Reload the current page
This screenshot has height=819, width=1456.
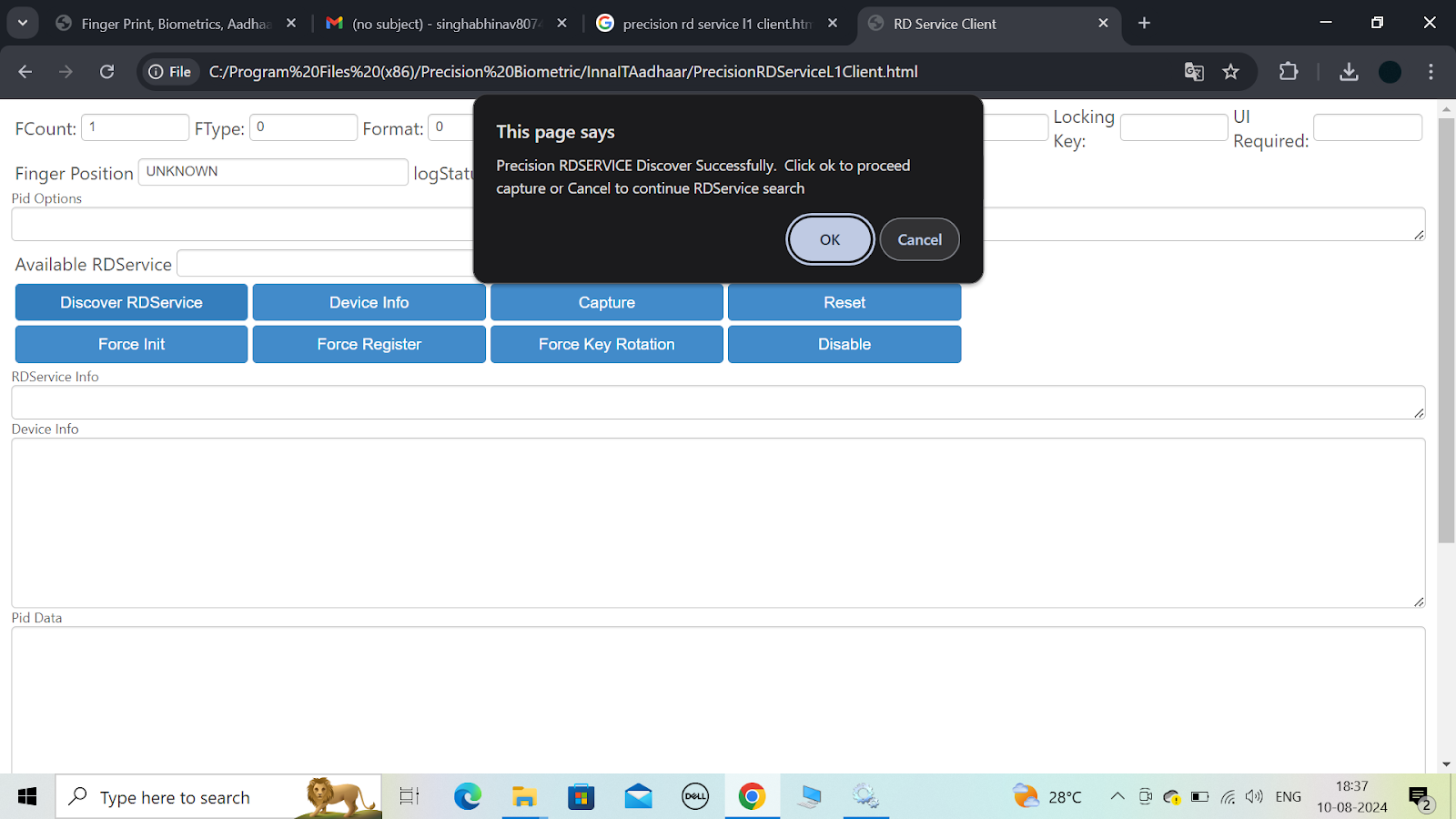(106, 72)
